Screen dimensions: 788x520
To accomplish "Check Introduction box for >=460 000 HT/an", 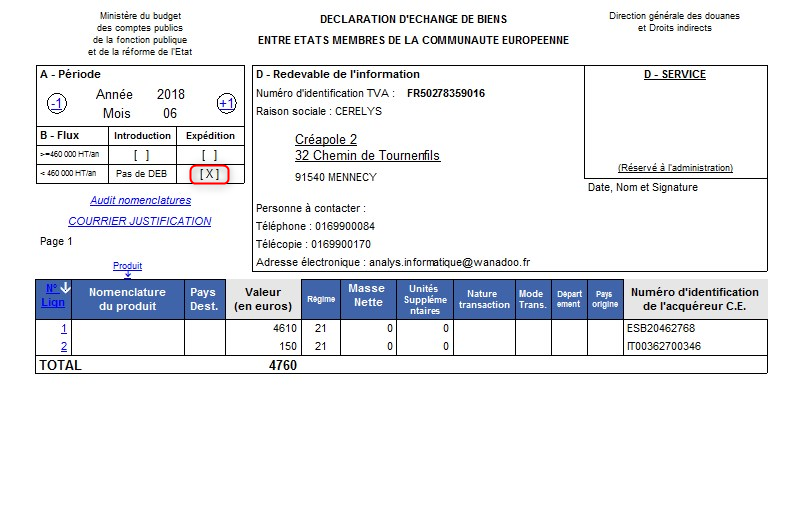I will pos(142,155).
